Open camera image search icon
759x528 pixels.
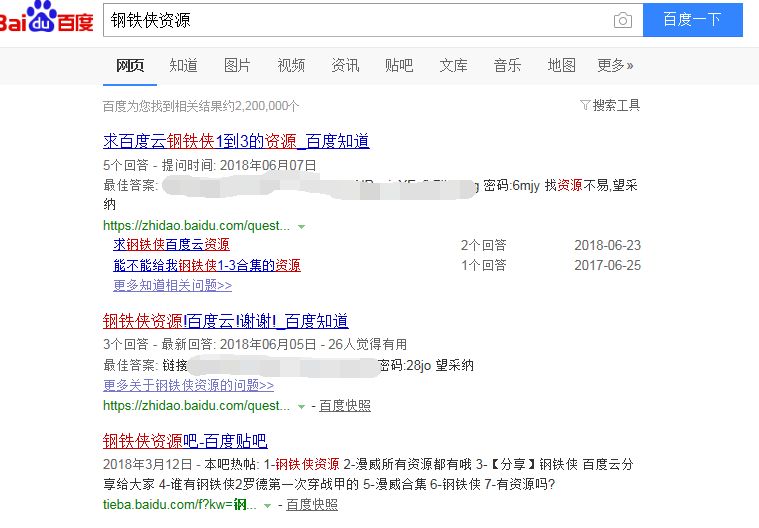point(622,20)
